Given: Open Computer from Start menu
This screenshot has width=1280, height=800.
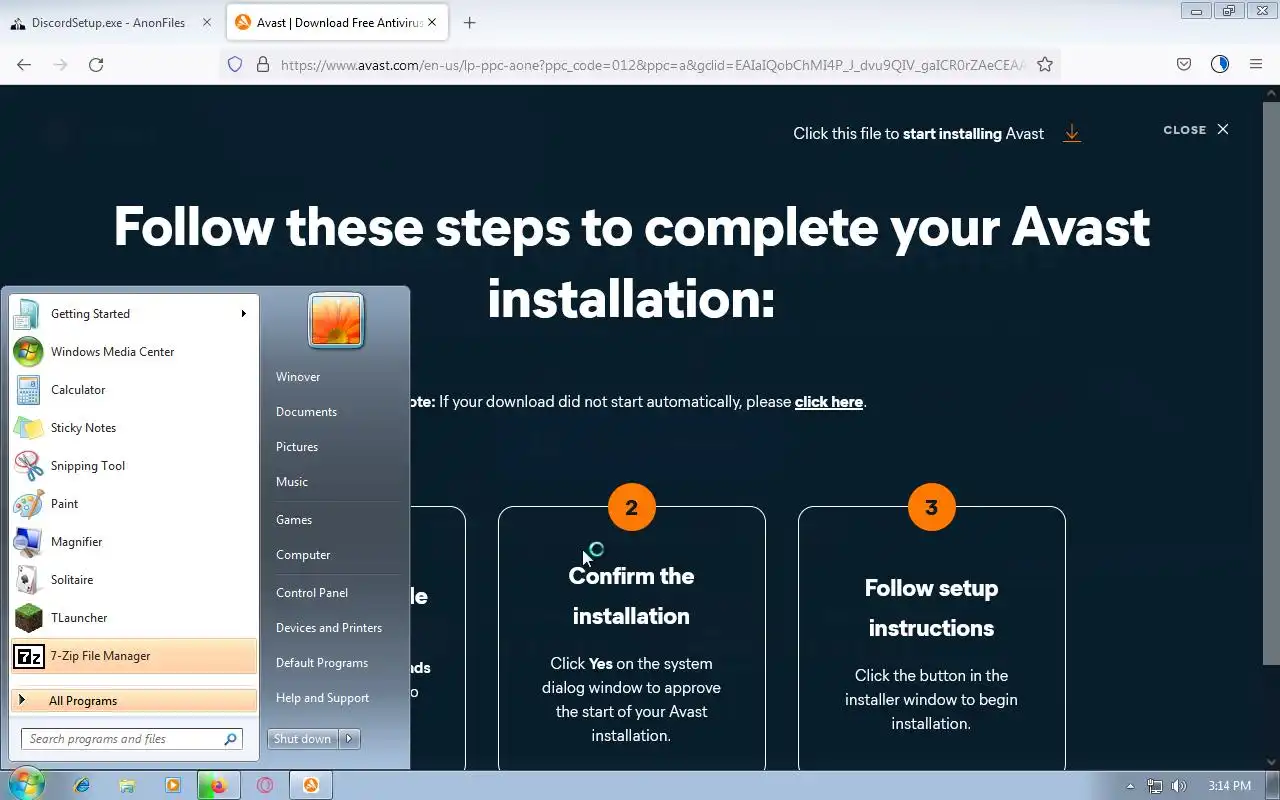Looking at the screenshot, I should [303, 555].
